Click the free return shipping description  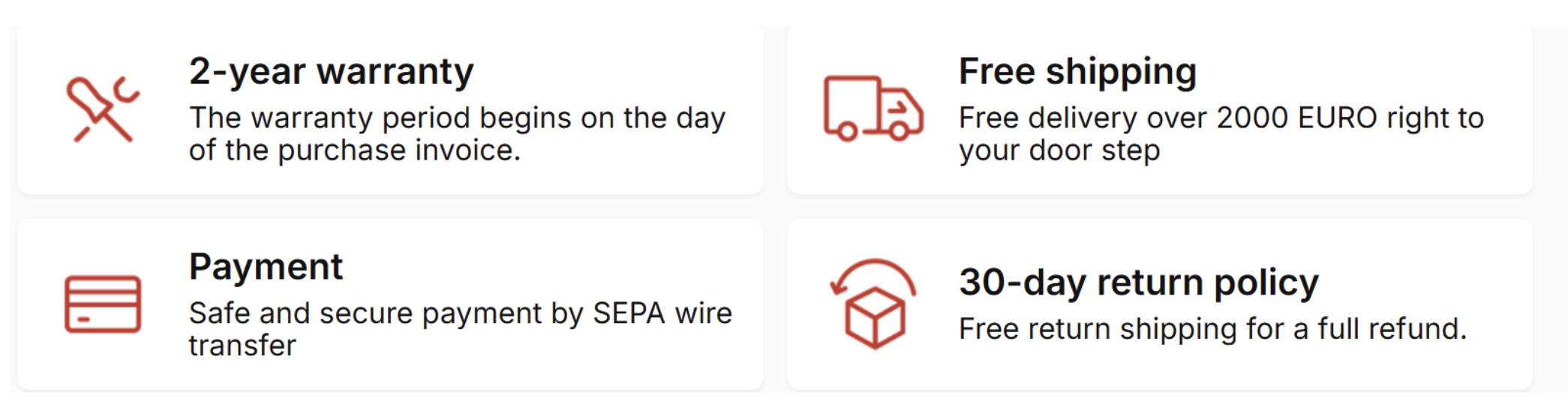pos(1212,329)
